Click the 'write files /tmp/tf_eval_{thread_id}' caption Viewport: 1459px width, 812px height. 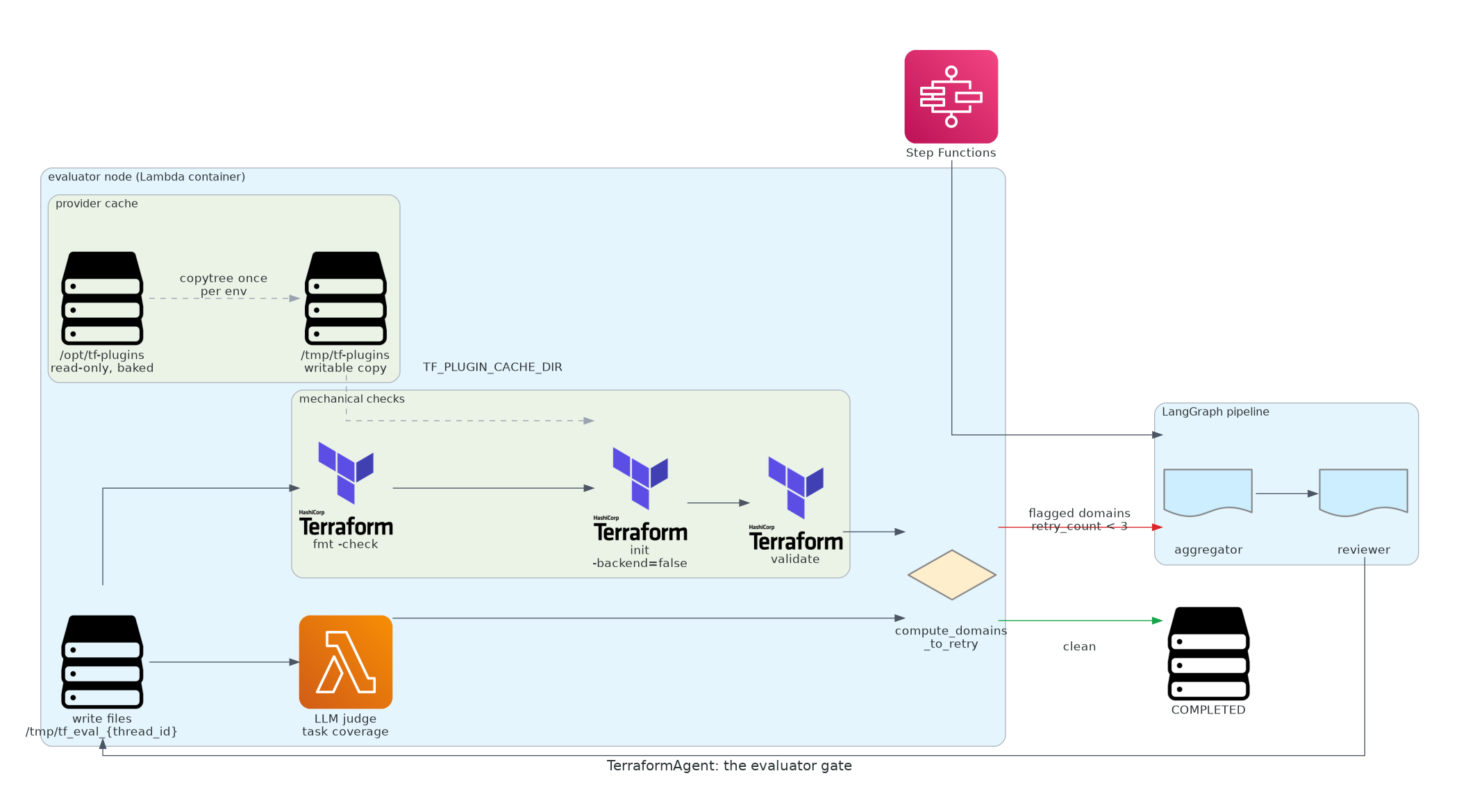click(x=101, y=725)
